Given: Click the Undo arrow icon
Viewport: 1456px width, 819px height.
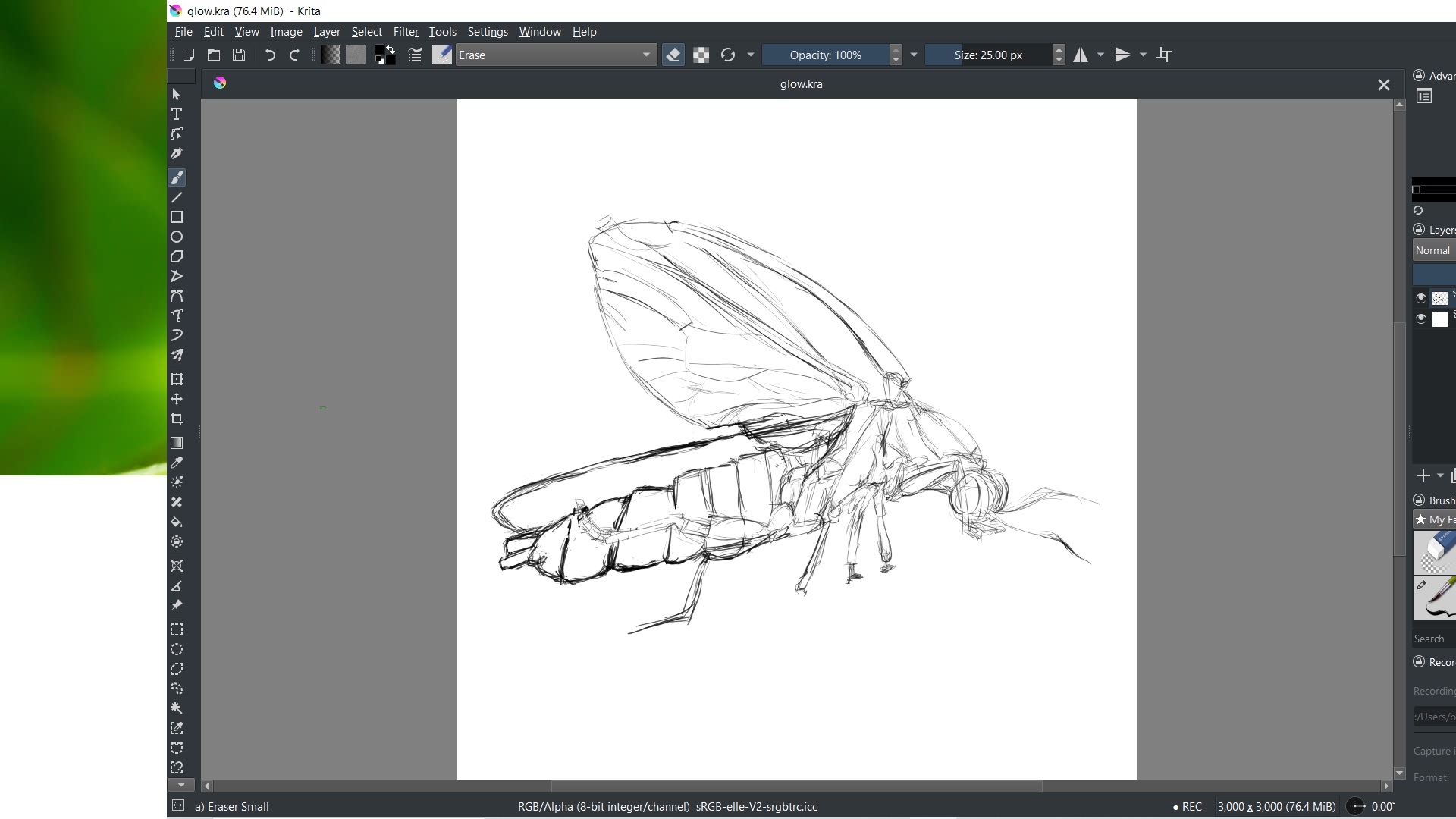Looking at the screenshot, I should coord(270,55).
